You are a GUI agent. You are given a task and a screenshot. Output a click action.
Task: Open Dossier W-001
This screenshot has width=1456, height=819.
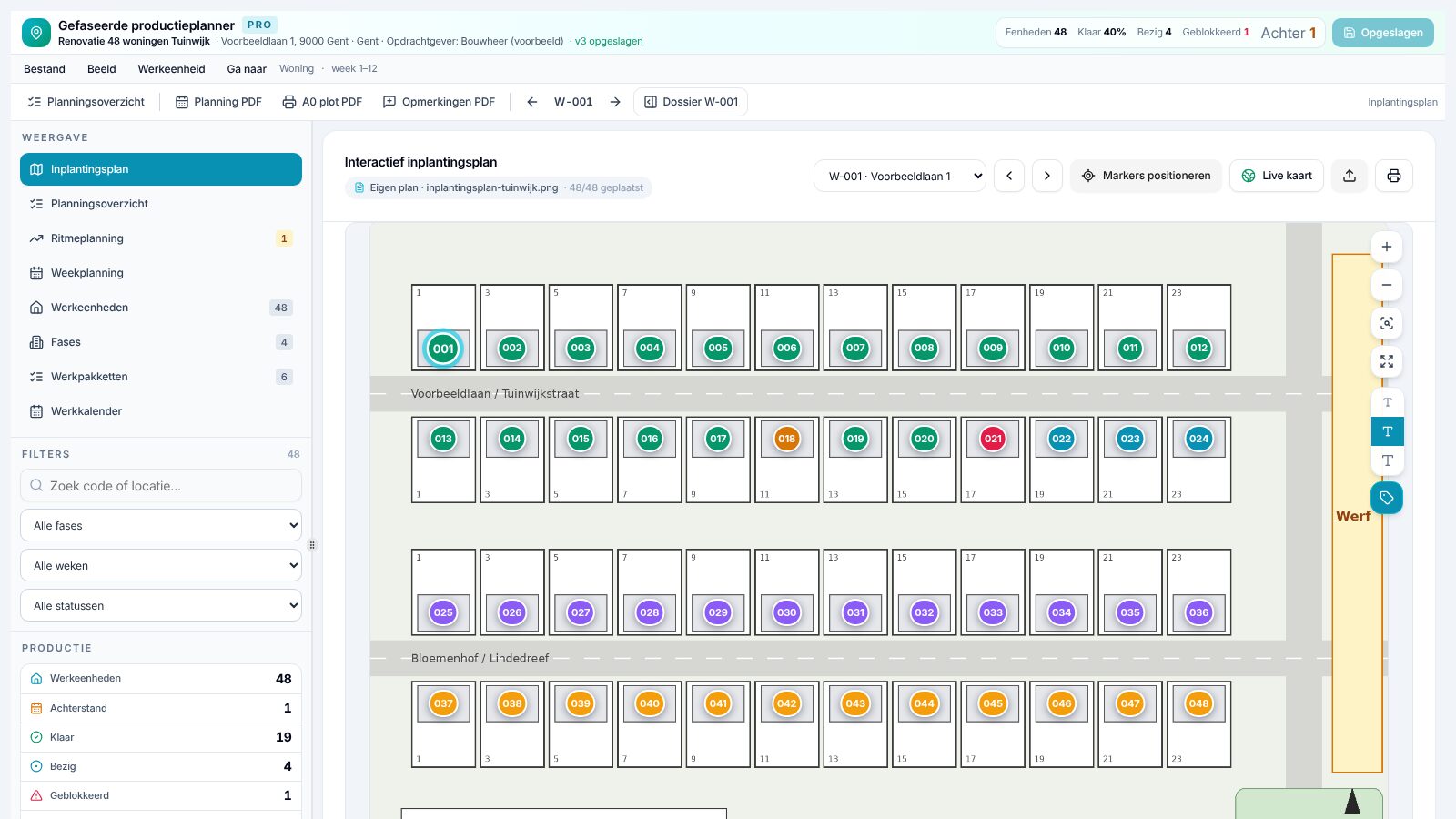(x=691, y=102)
